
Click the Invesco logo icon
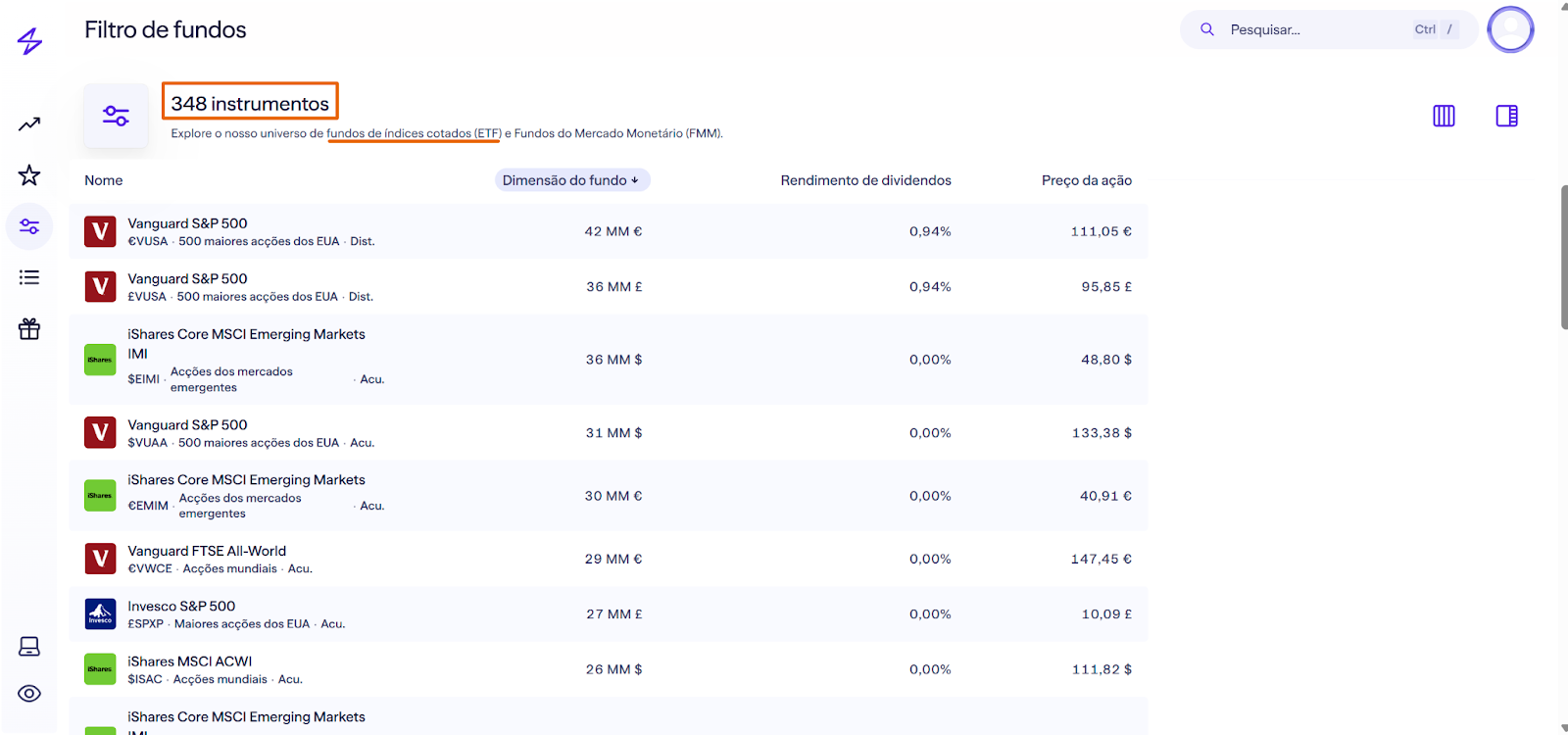tap(100, 614)
